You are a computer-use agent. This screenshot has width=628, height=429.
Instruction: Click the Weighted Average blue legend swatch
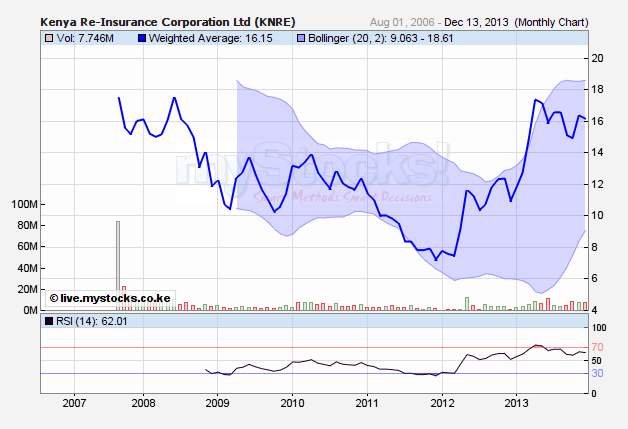(142, 37)
